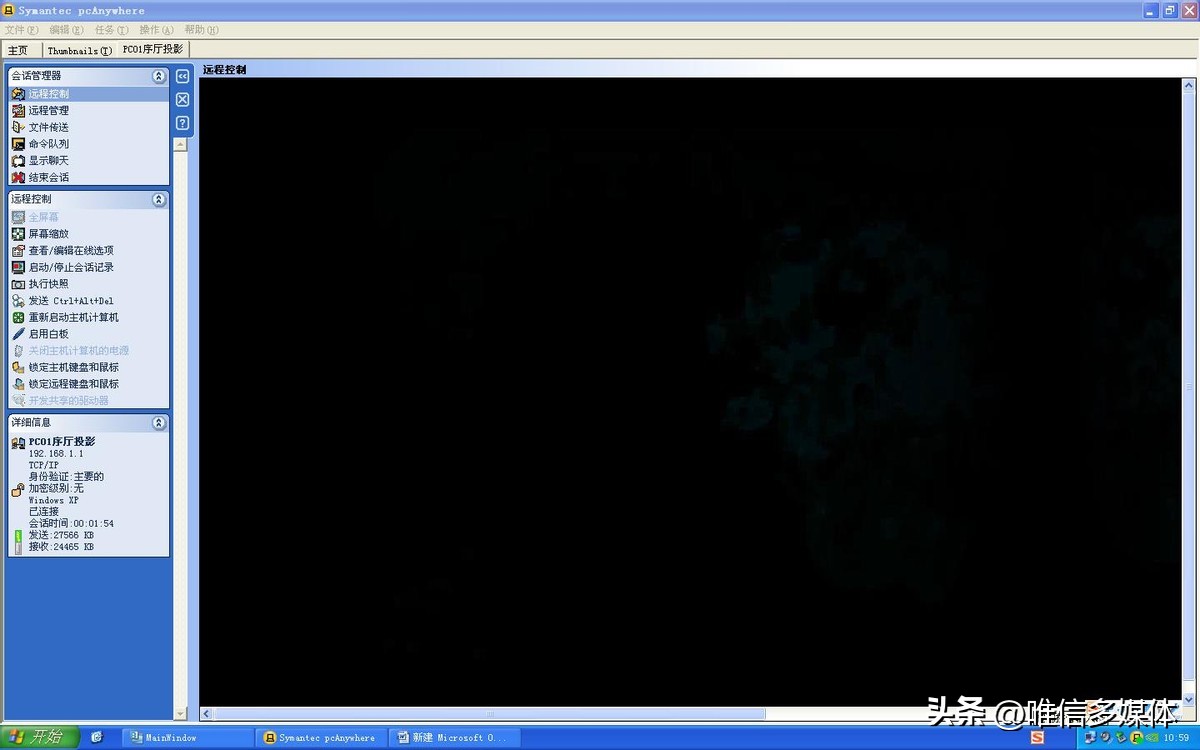The width and height of the screenshot is (1200, 750).
Task: Click the 已连接 status text
Action: [x=43, y=512]
